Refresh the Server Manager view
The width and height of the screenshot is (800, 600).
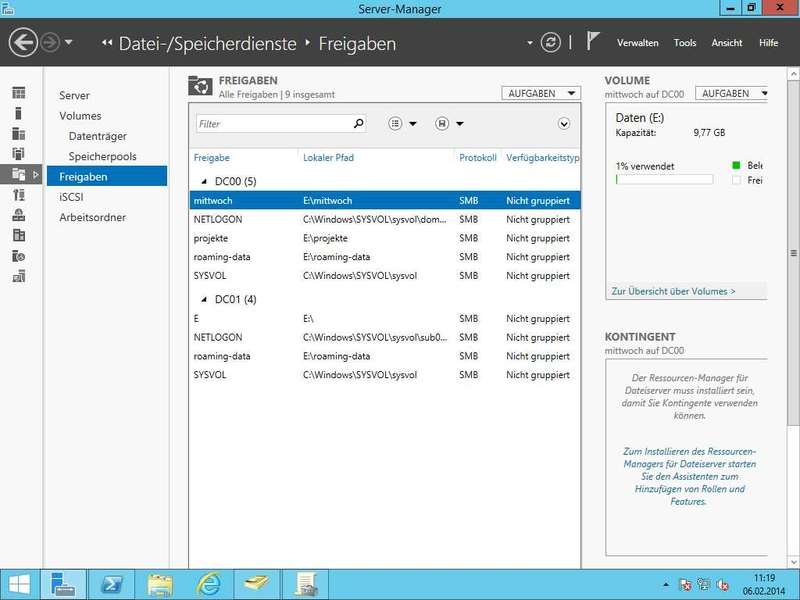(x=550, y=43)
